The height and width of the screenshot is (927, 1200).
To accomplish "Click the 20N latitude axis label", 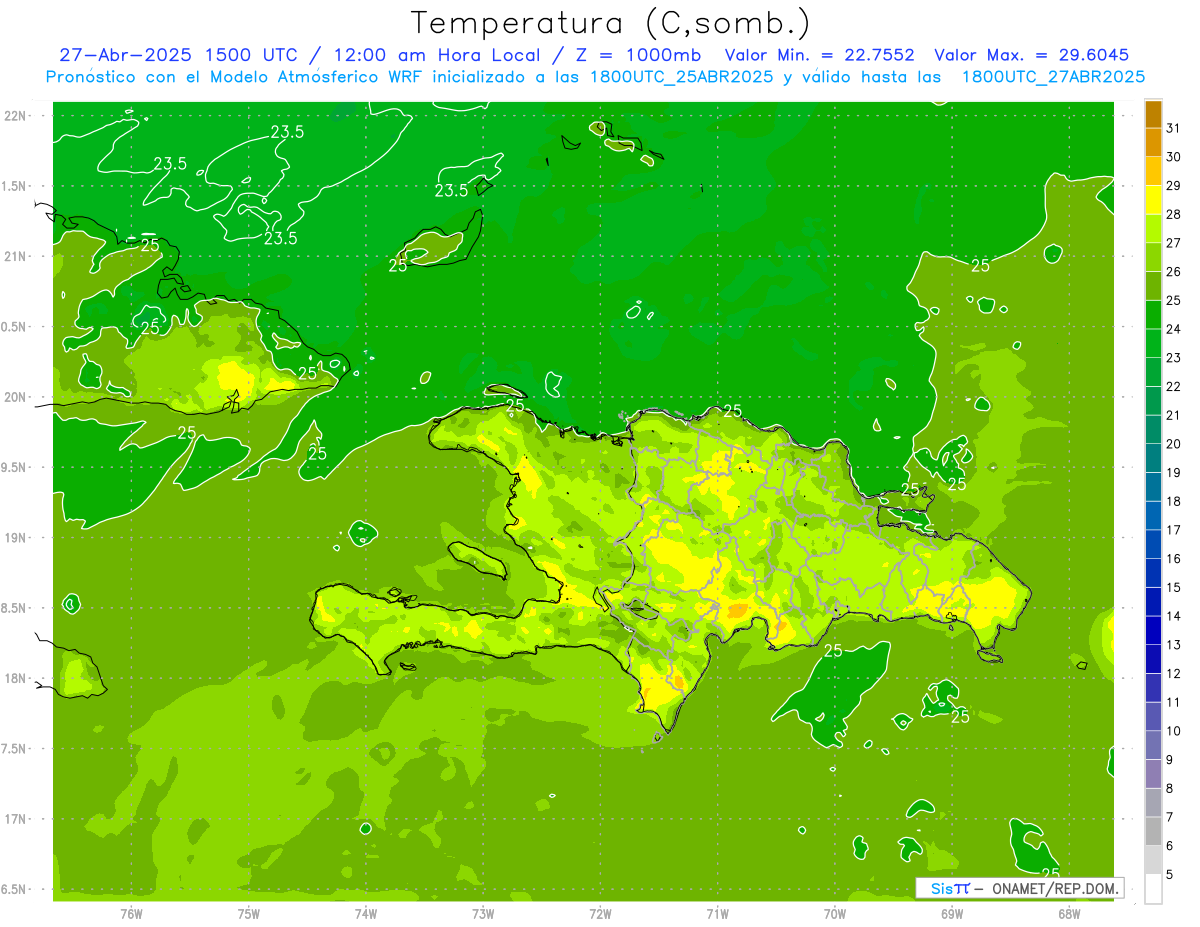I will [17, 397].
